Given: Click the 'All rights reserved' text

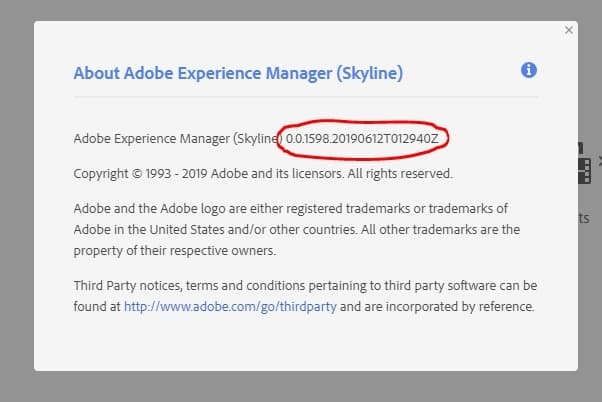Looking at the screenshot, I should pos(399,173).
